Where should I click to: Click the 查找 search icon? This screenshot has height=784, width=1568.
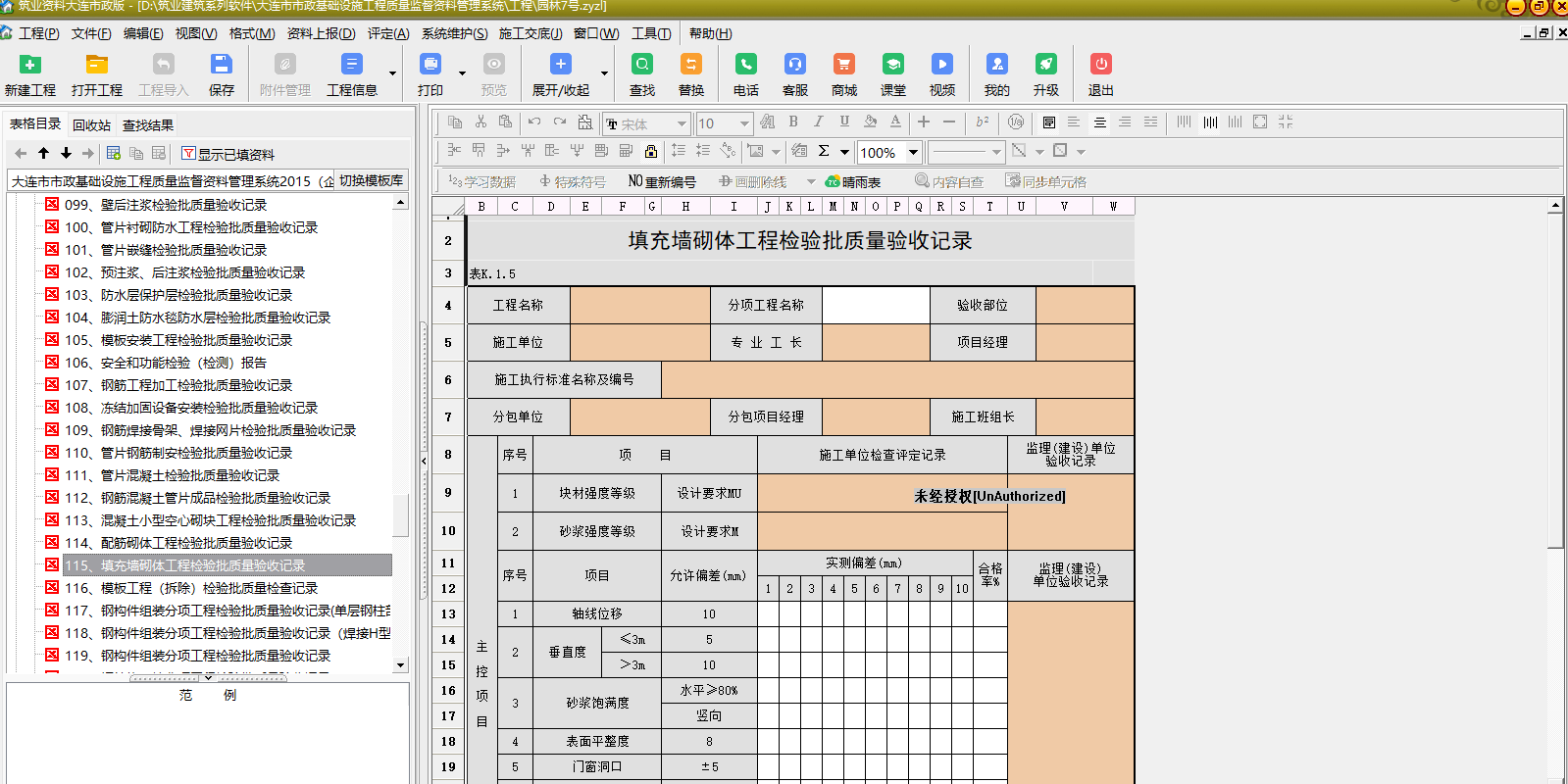click(641, 65)
